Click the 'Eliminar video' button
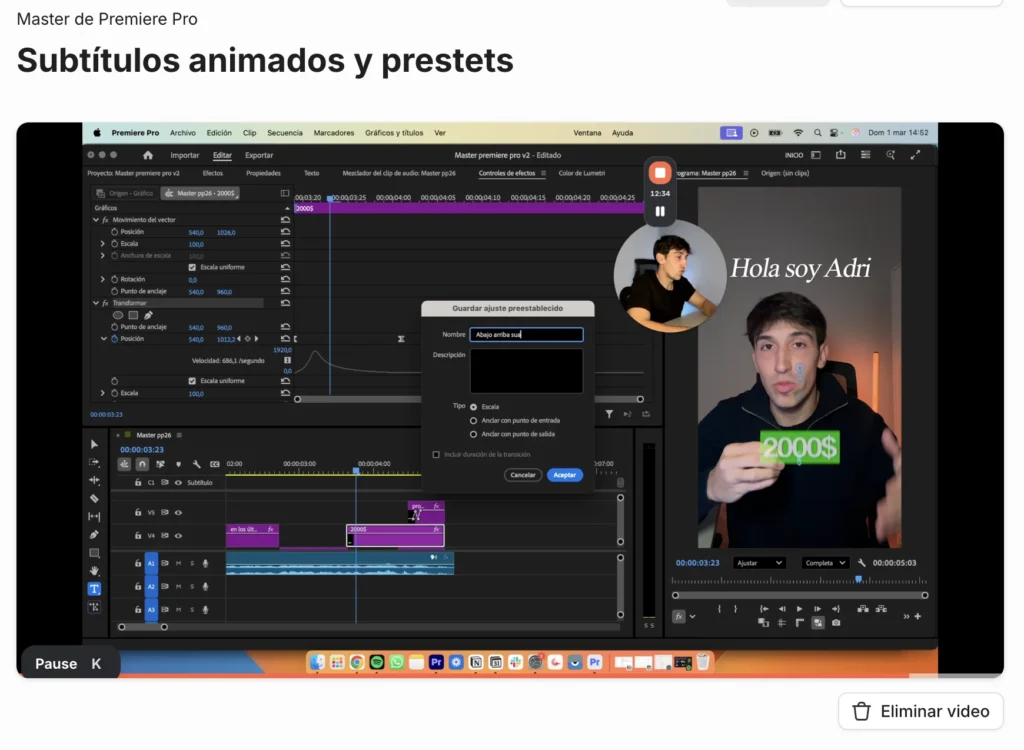 pos(920,711)
